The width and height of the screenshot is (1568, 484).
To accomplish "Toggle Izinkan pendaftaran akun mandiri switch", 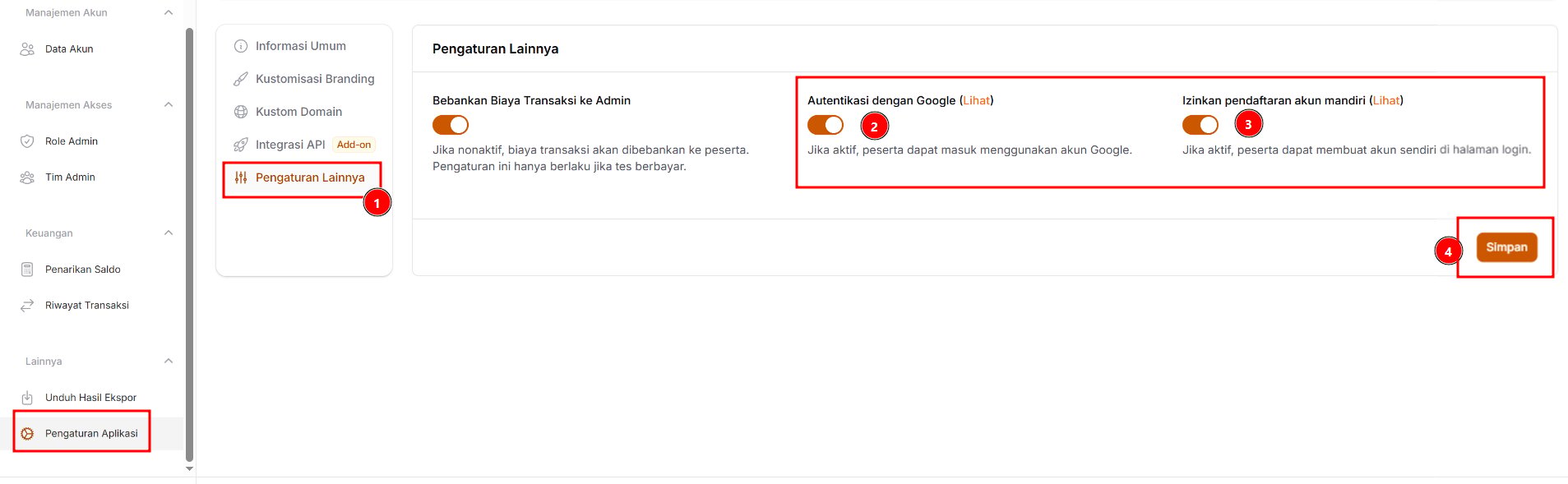I will click(x=1200, y=125).
